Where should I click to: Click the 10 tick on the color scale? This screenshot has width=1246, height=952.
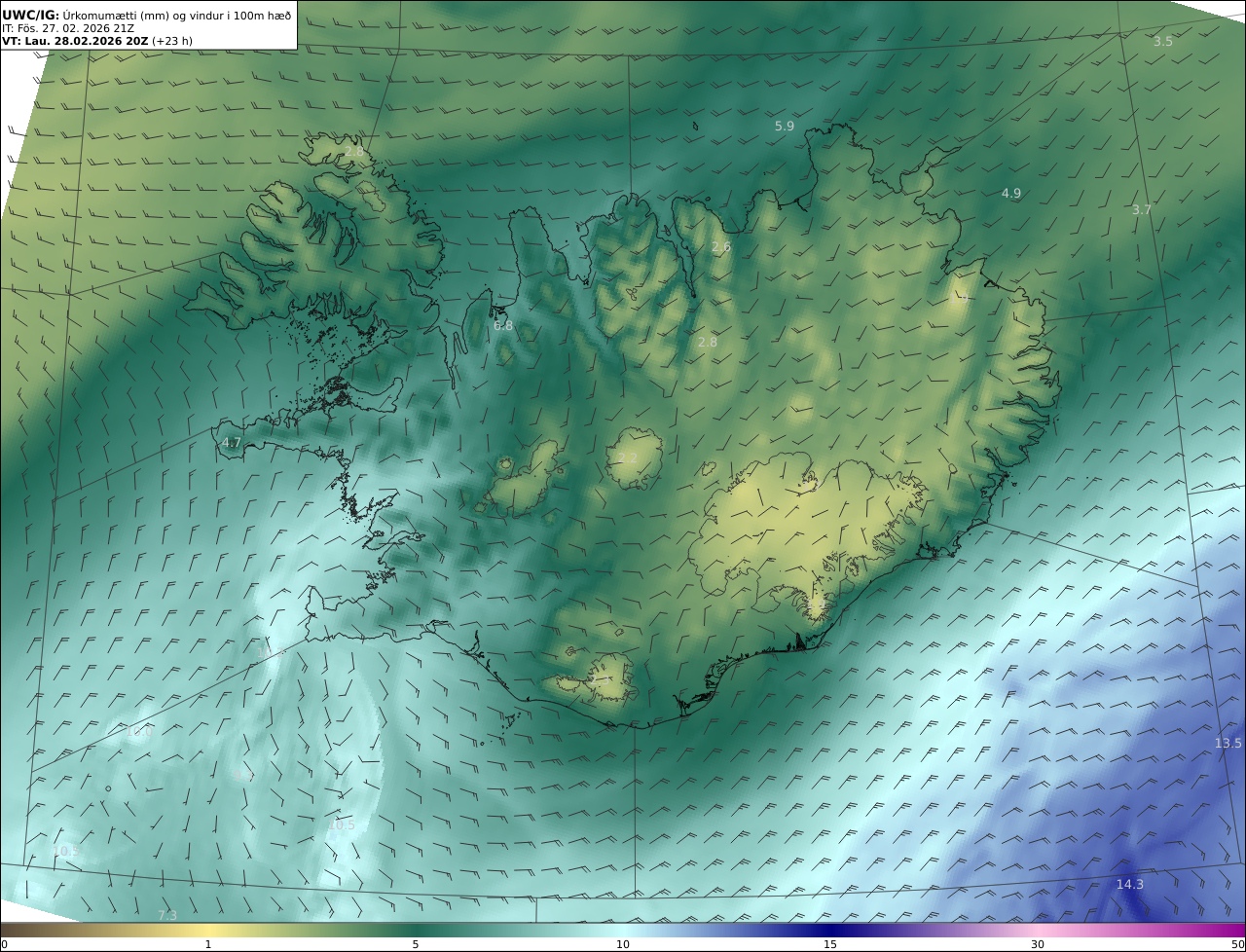[623, 944]
